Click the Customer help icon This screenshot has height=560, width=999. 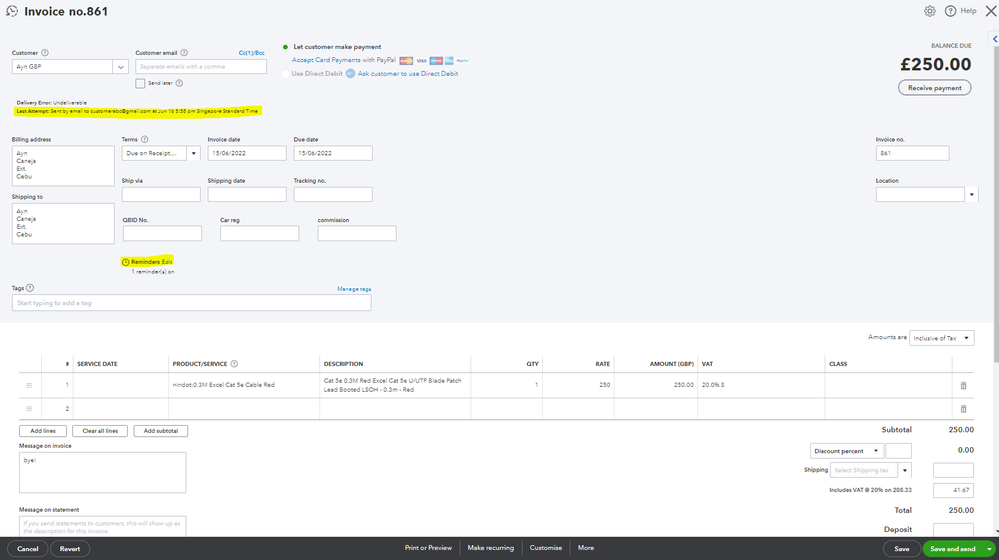click(45, 53)
